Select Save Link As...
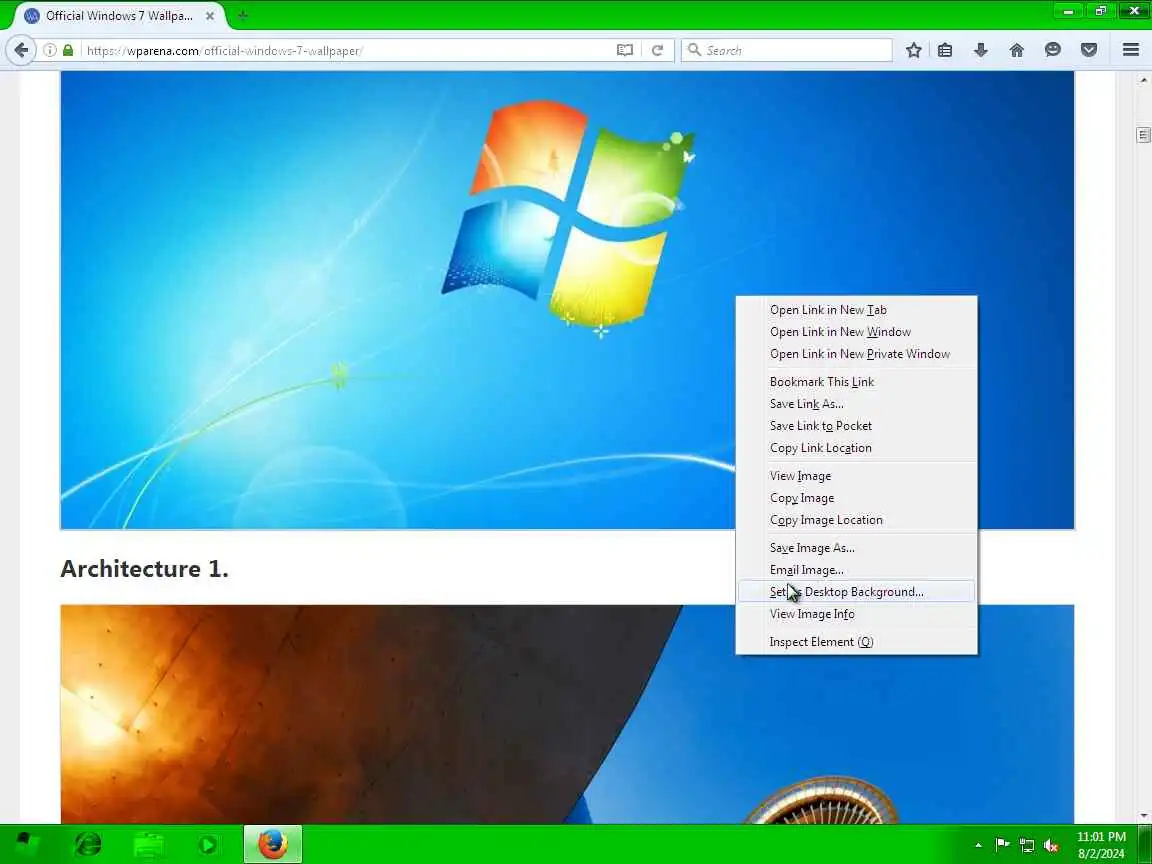Image resolution: width=1152 pixels, height=864 pixels. coord(857,404)
